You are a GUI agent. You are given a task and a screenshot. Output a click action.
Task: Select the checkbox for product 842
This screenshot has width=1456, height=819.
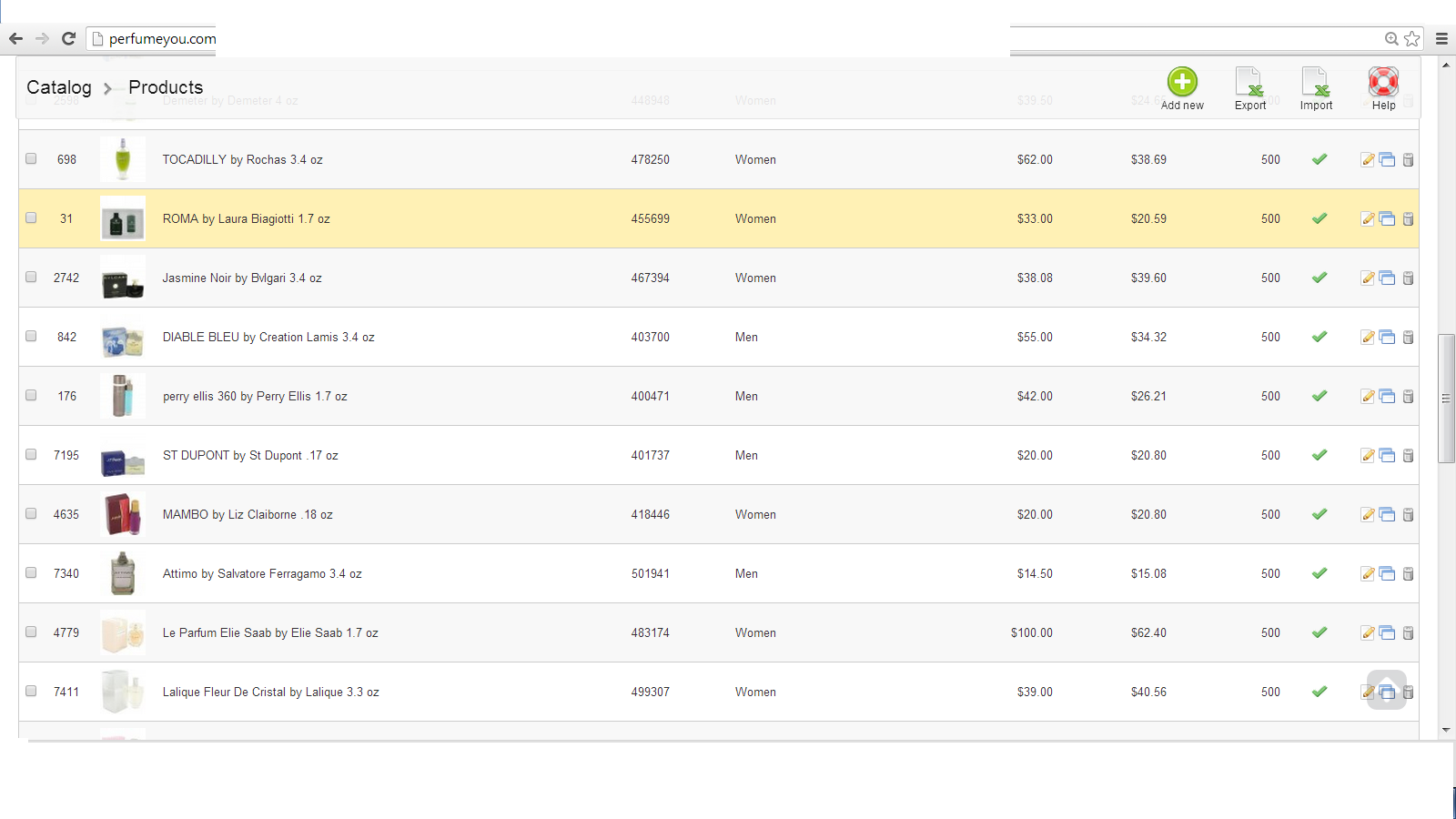pyautogui.click(x=31, y=336)
